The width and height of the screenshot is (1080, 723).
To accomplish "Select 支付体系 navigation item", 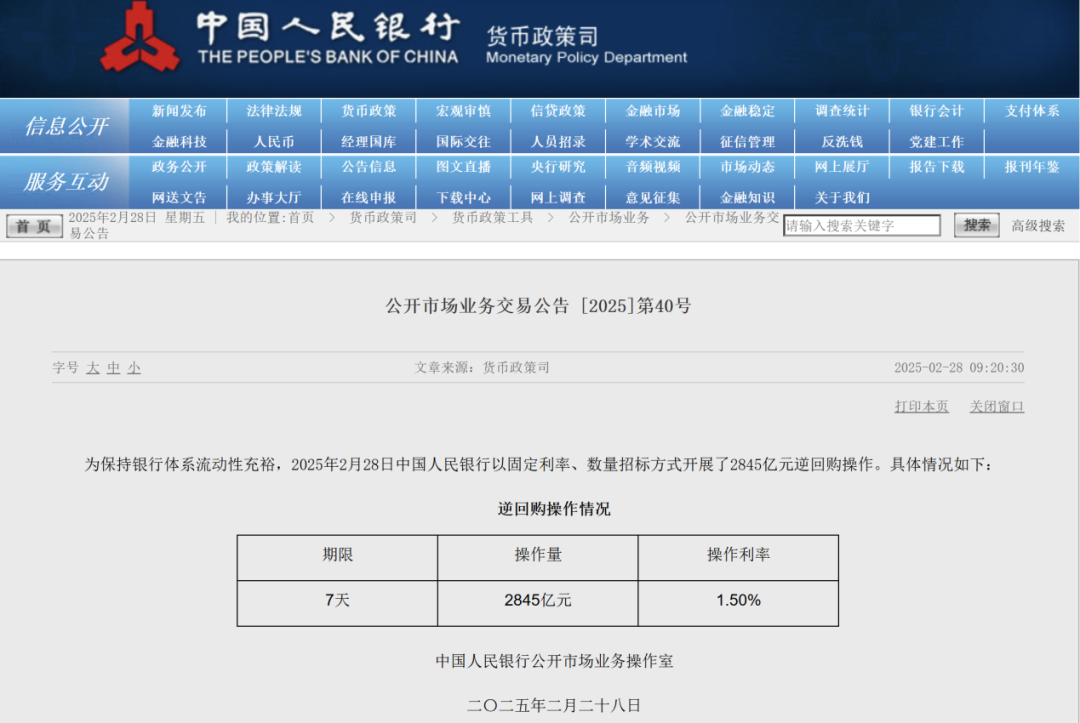I will click(1031, 111).
